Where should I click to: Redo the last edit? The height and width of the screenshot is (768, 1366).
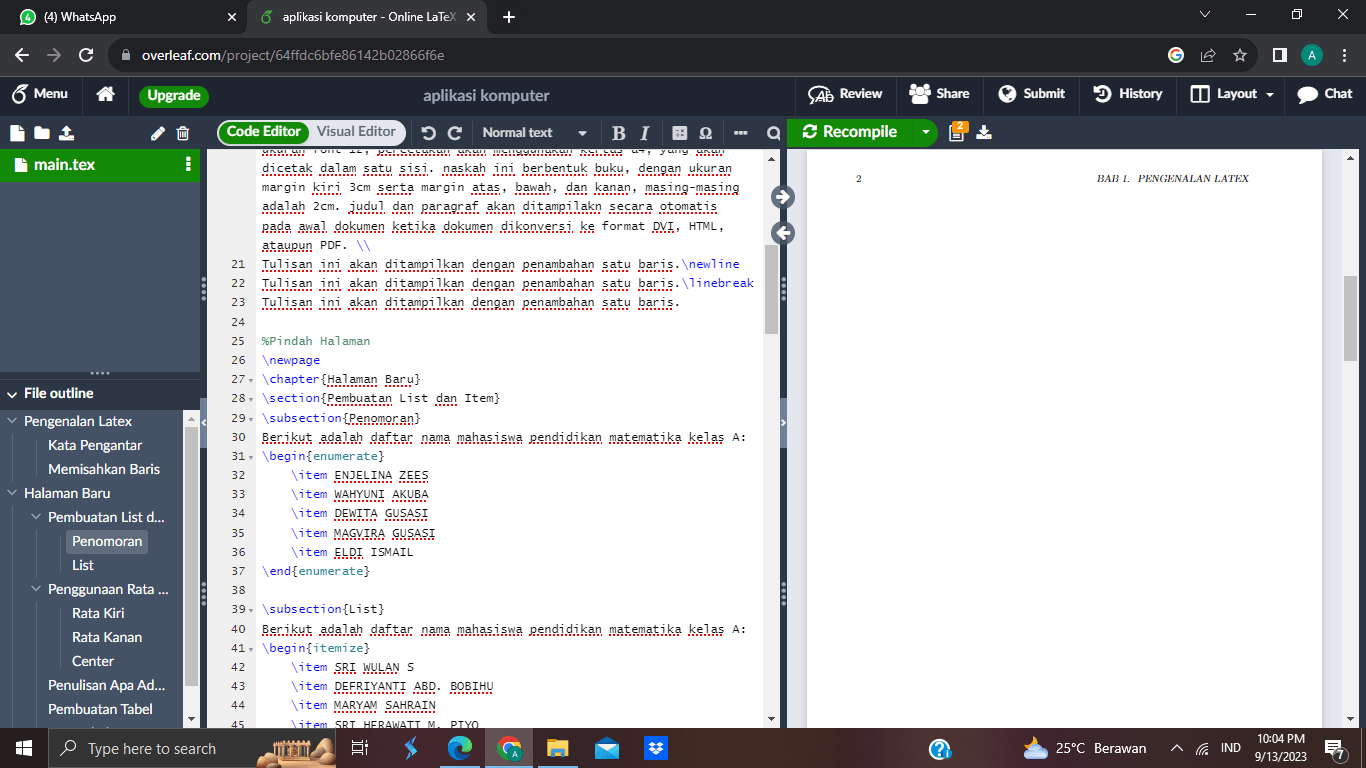[455, 133]
